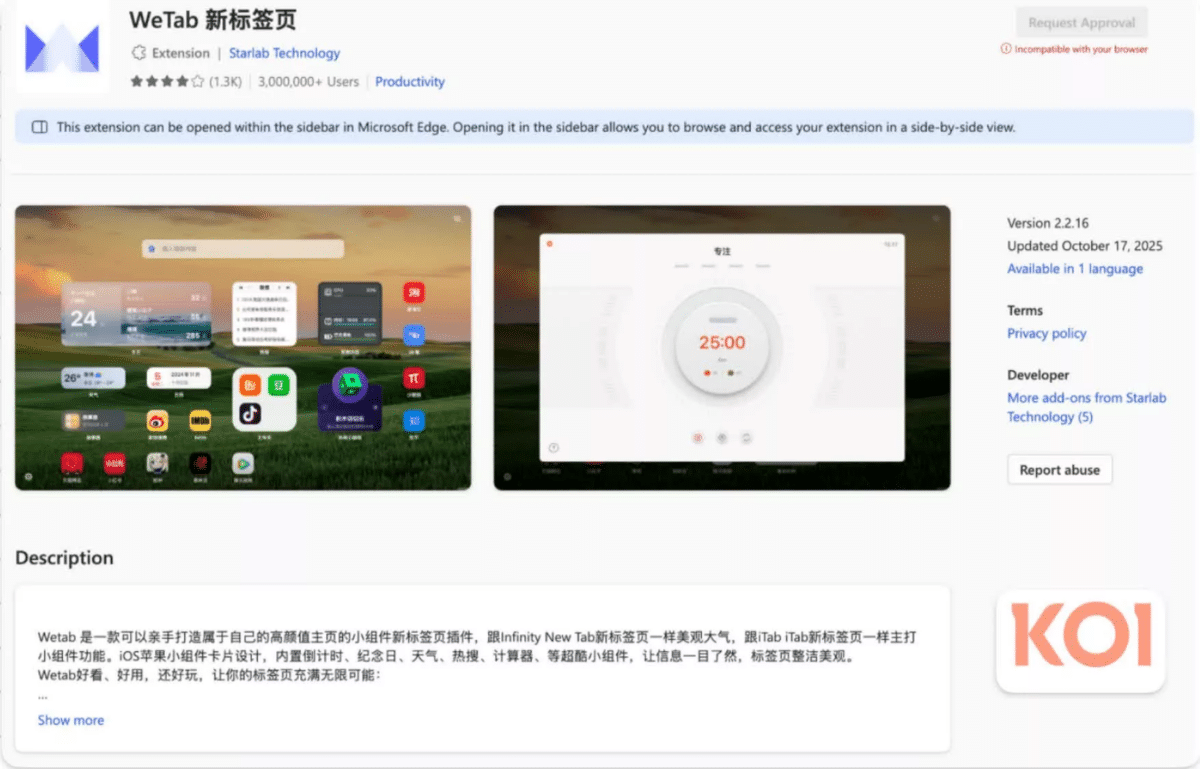Click the red close dot in focus timer preview
Viewport: 1200px width, 769px height.
coord(549,244)
